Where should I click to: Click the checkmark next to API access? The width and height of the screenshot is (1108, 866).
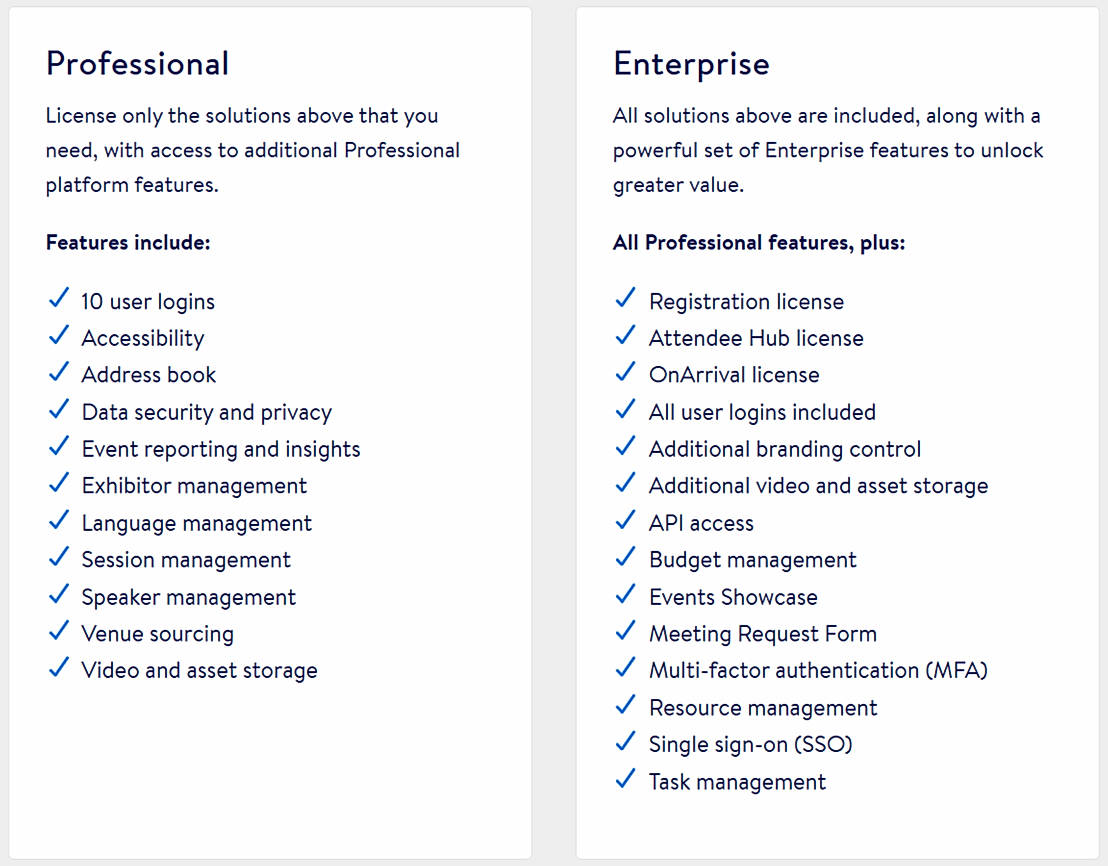click(x=625, y=520)
